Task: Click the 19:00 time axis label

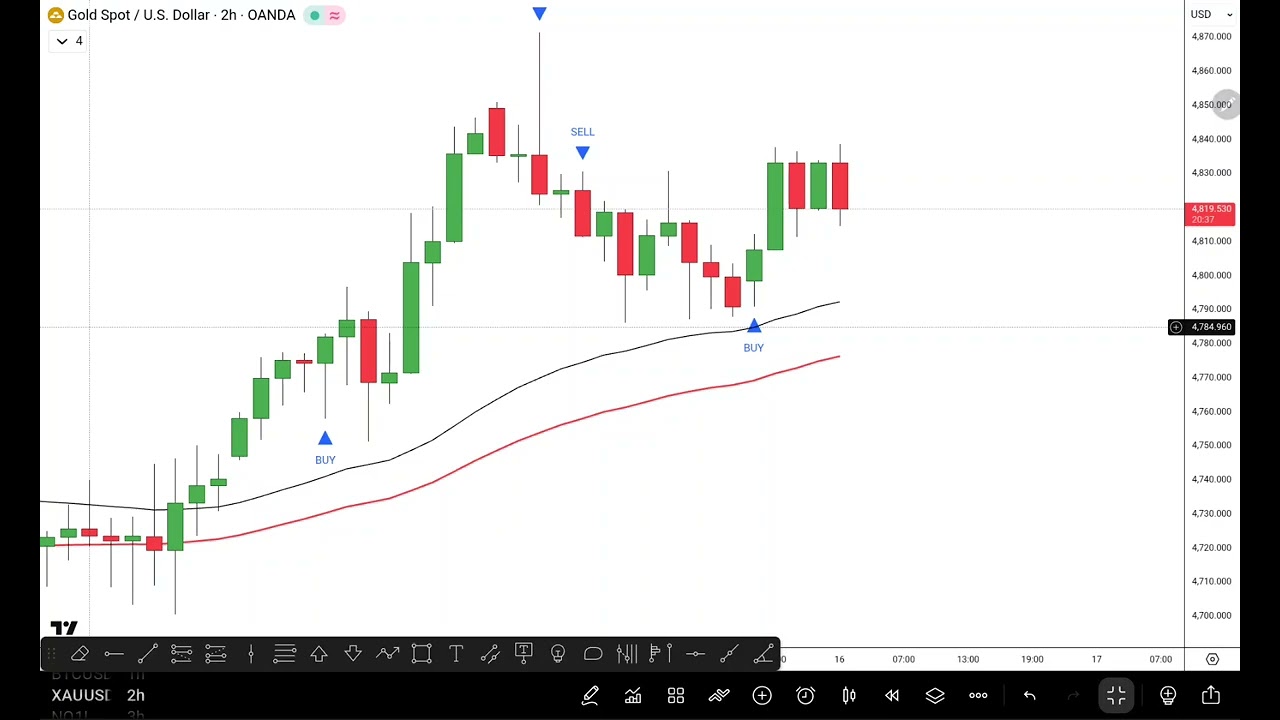Action: pyautogui.click(x=1032, y=659)
